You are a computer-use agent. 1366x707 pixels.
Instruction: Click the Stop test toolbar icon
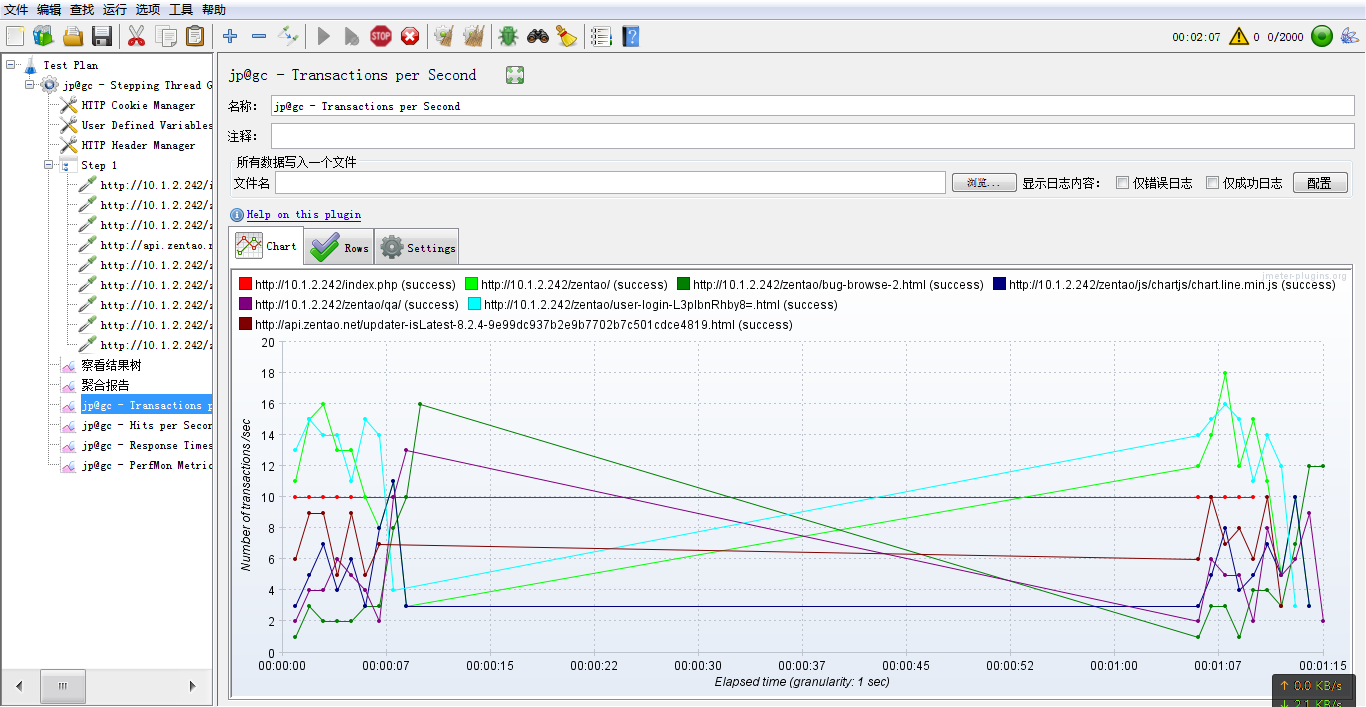click(x=381, y=37)
